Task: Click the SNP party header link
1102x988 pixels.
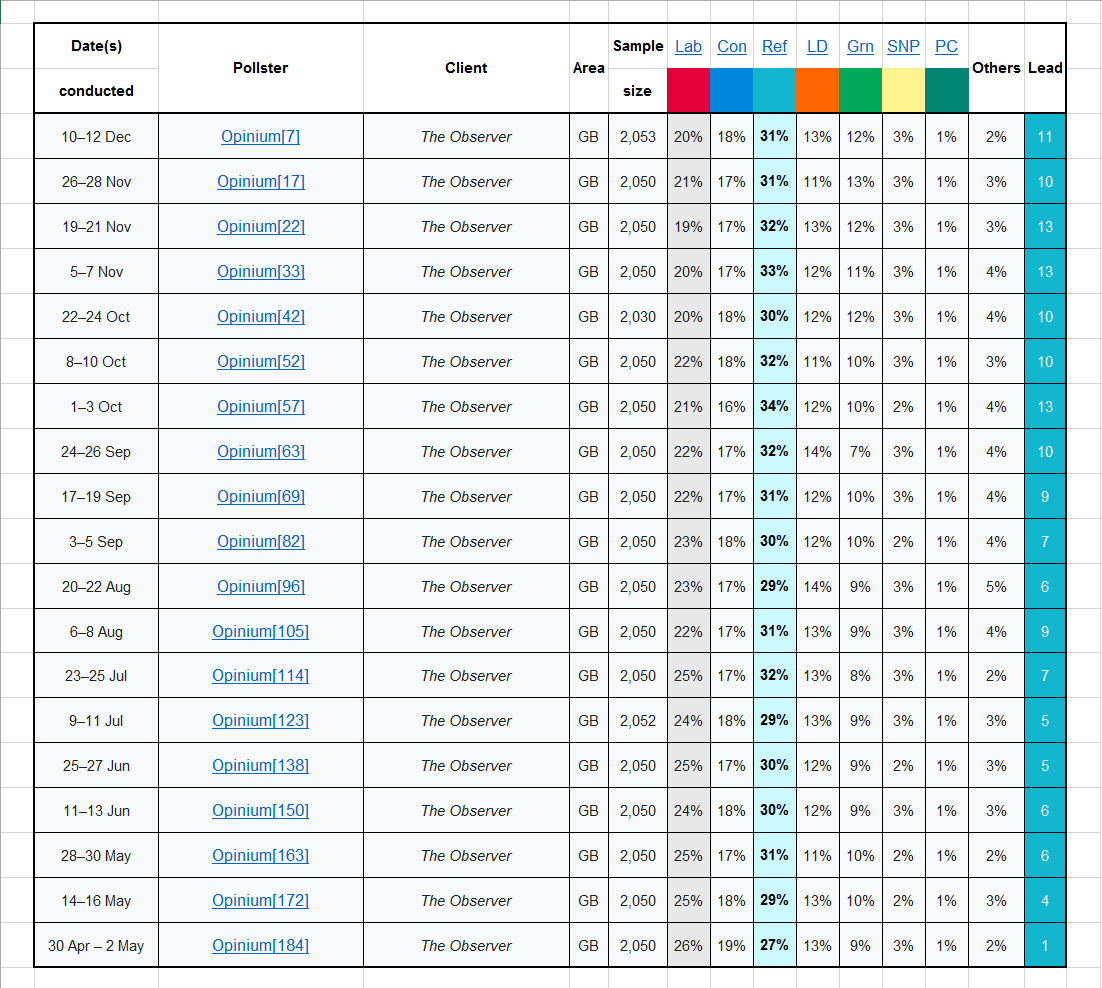Action: pyautogui.click(x=903, y=47)
